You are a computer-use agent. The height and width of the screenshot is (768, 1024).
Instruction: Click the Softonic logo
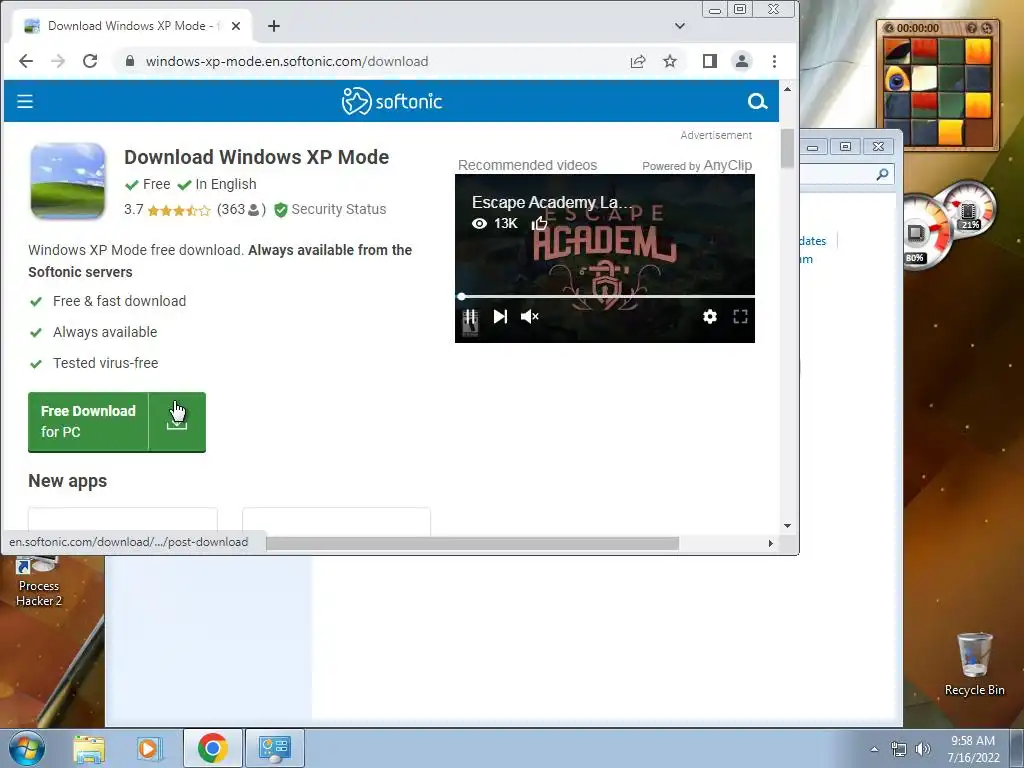pyautogui.click(x=392, y=101)
